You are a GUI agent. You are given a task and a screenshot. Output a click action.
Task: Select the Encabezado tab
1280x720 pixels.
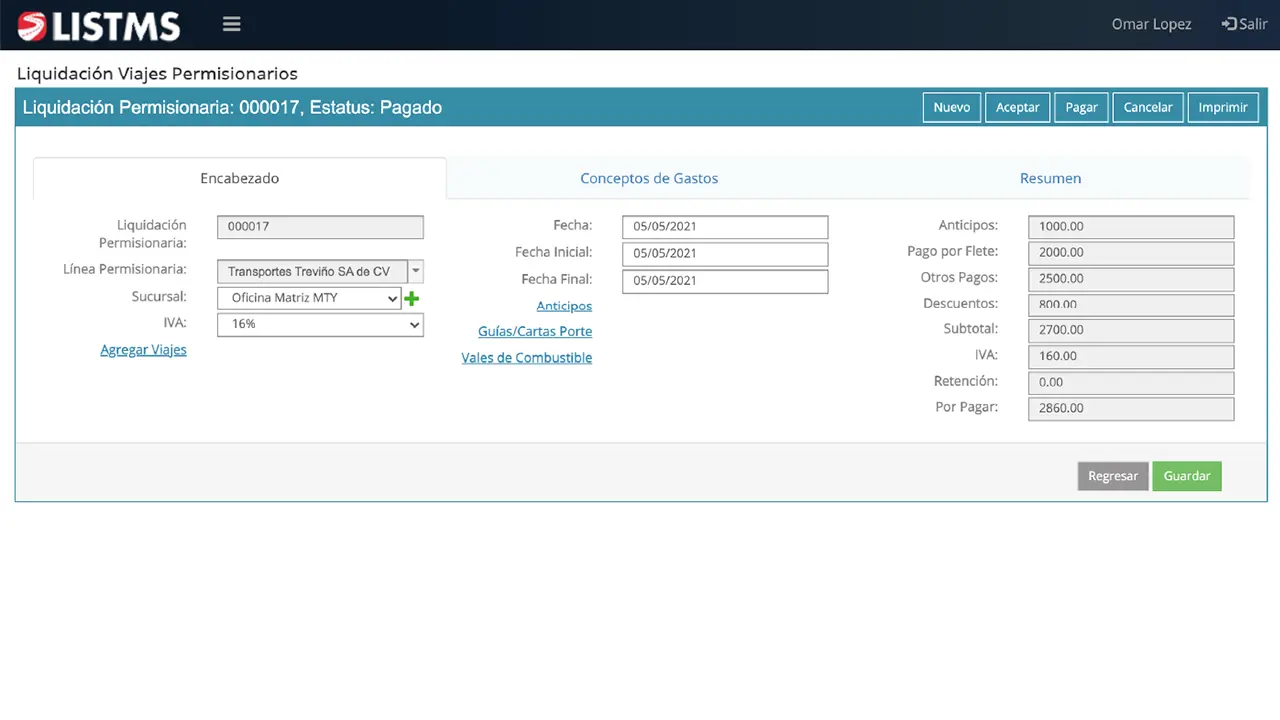tap(240, 178)
